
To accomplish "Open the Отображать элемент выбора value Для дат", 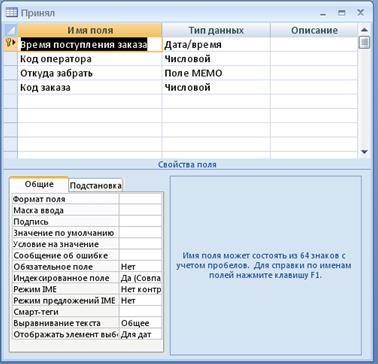I will (141, 334).
